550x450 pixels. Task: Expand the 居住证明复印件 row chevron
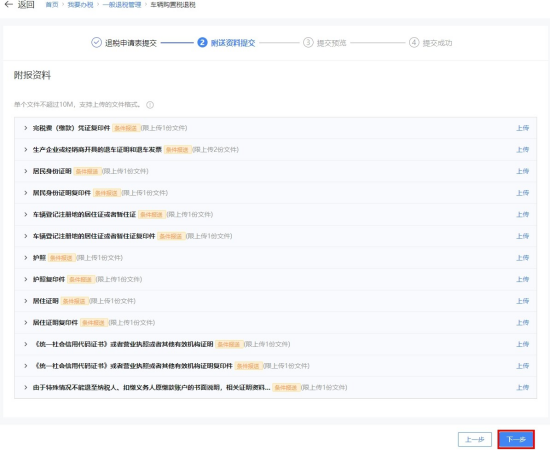[26, 323]
